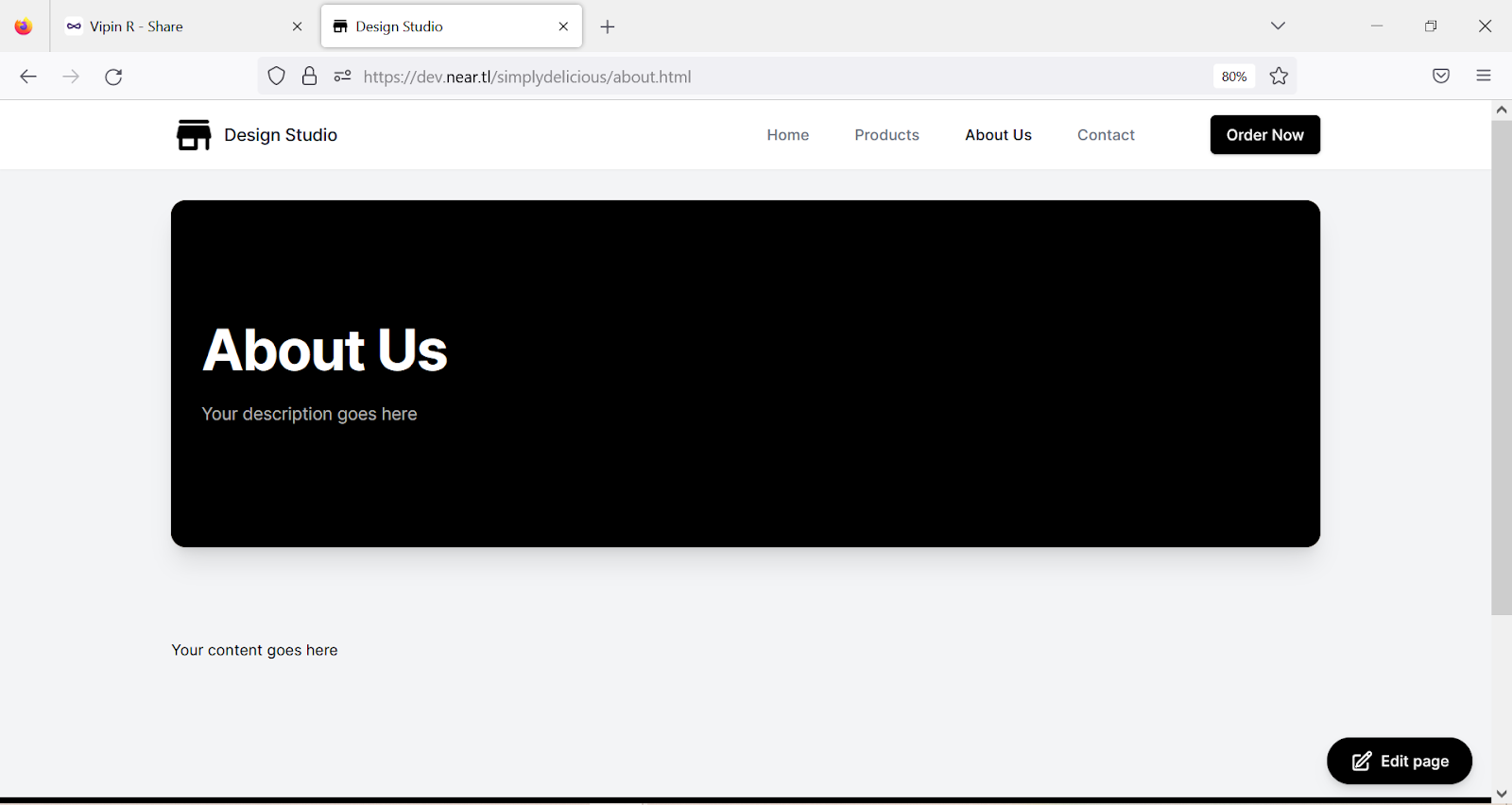Click scrollbar down arrow

tap(1502, 794)
